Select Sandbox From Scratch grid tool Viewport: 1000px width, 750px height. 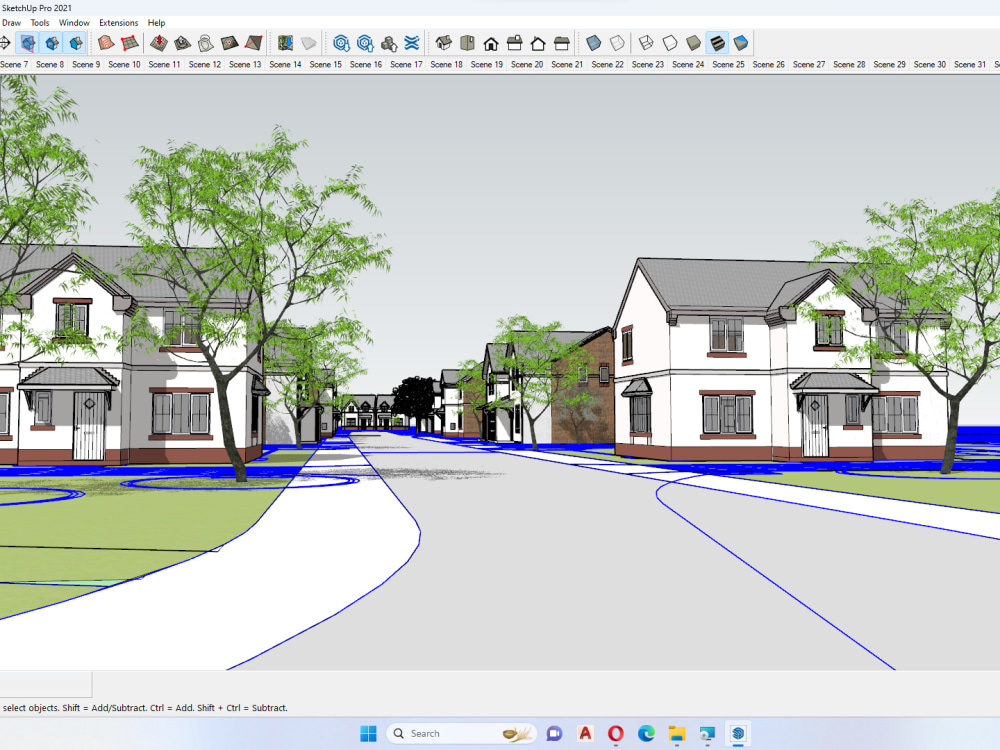[129, 43]
